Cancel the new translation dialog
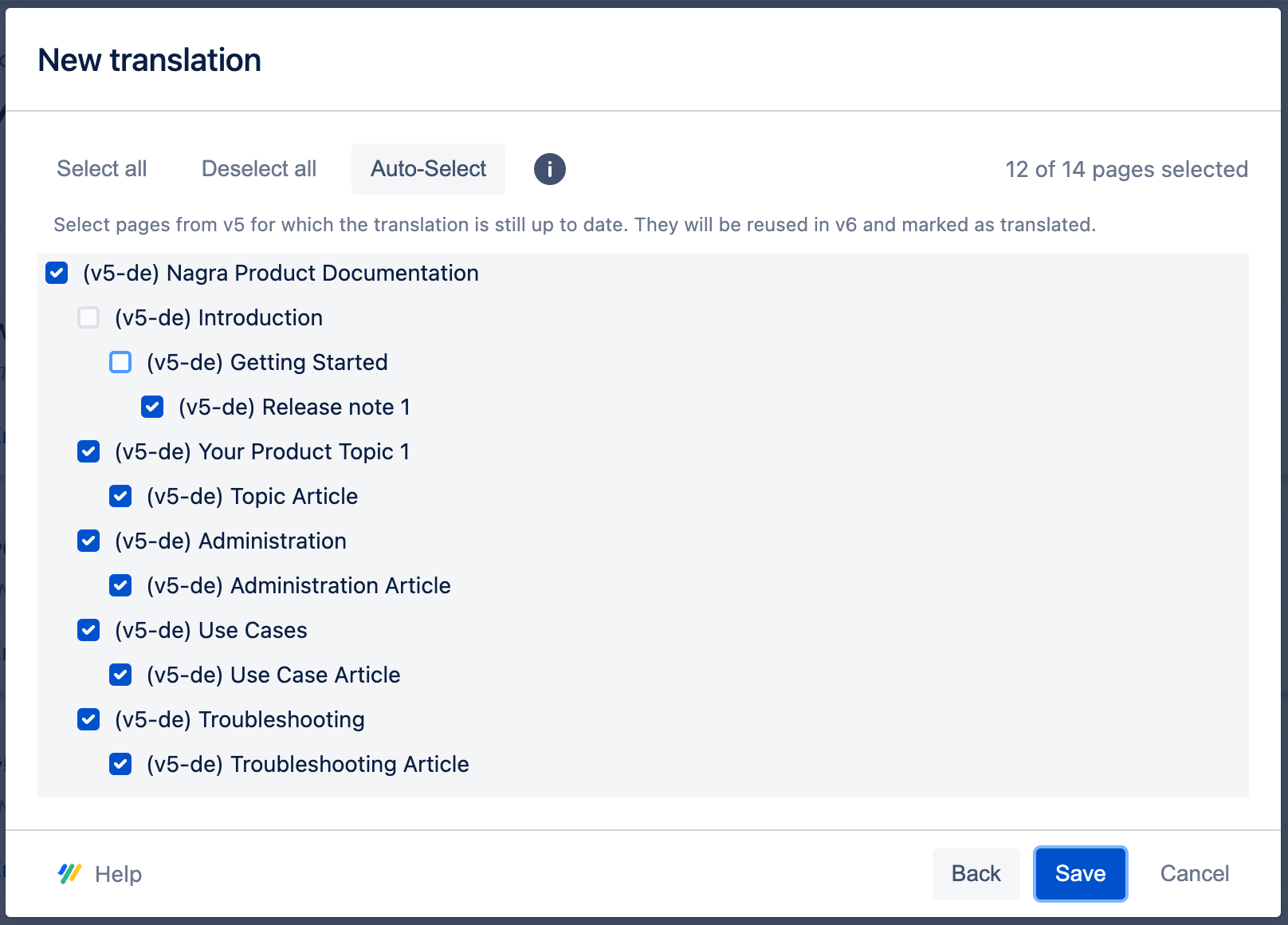The image size is (1288, 925). pyautogui.click(x=1194, y=874)
